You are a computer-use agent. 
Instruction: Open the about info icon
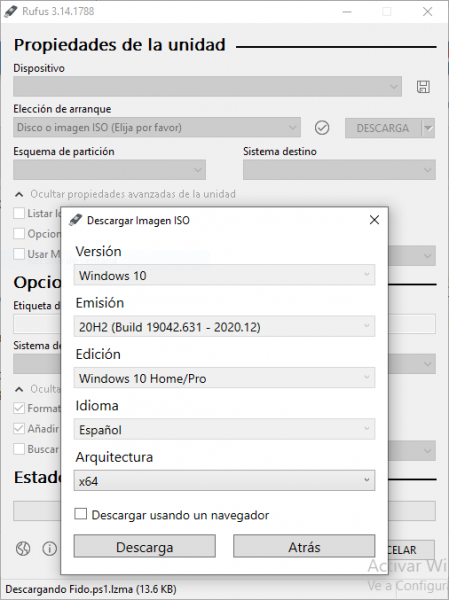click(49, 549)
